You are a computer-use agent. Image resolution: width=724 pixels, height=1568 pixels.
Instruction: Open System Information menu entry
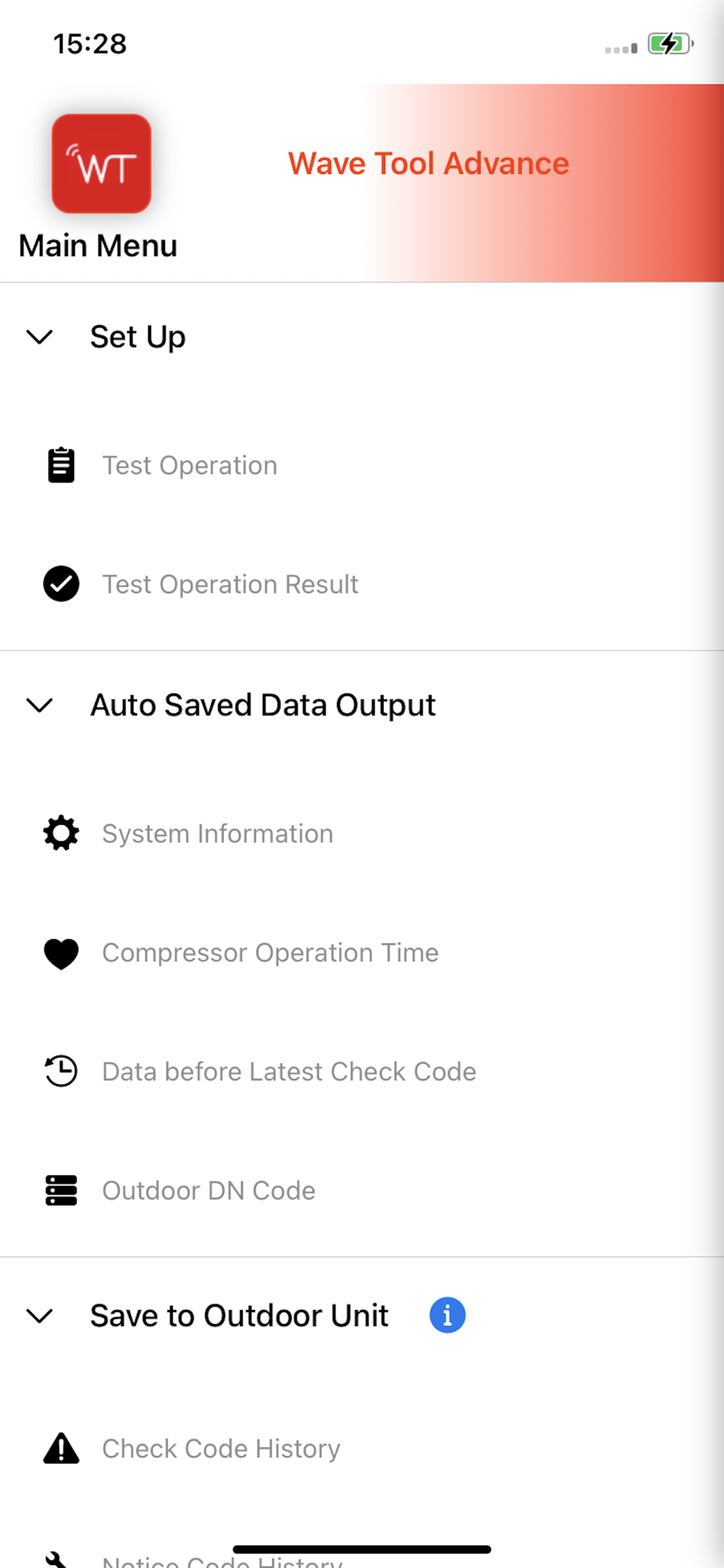tap(218, 833)
